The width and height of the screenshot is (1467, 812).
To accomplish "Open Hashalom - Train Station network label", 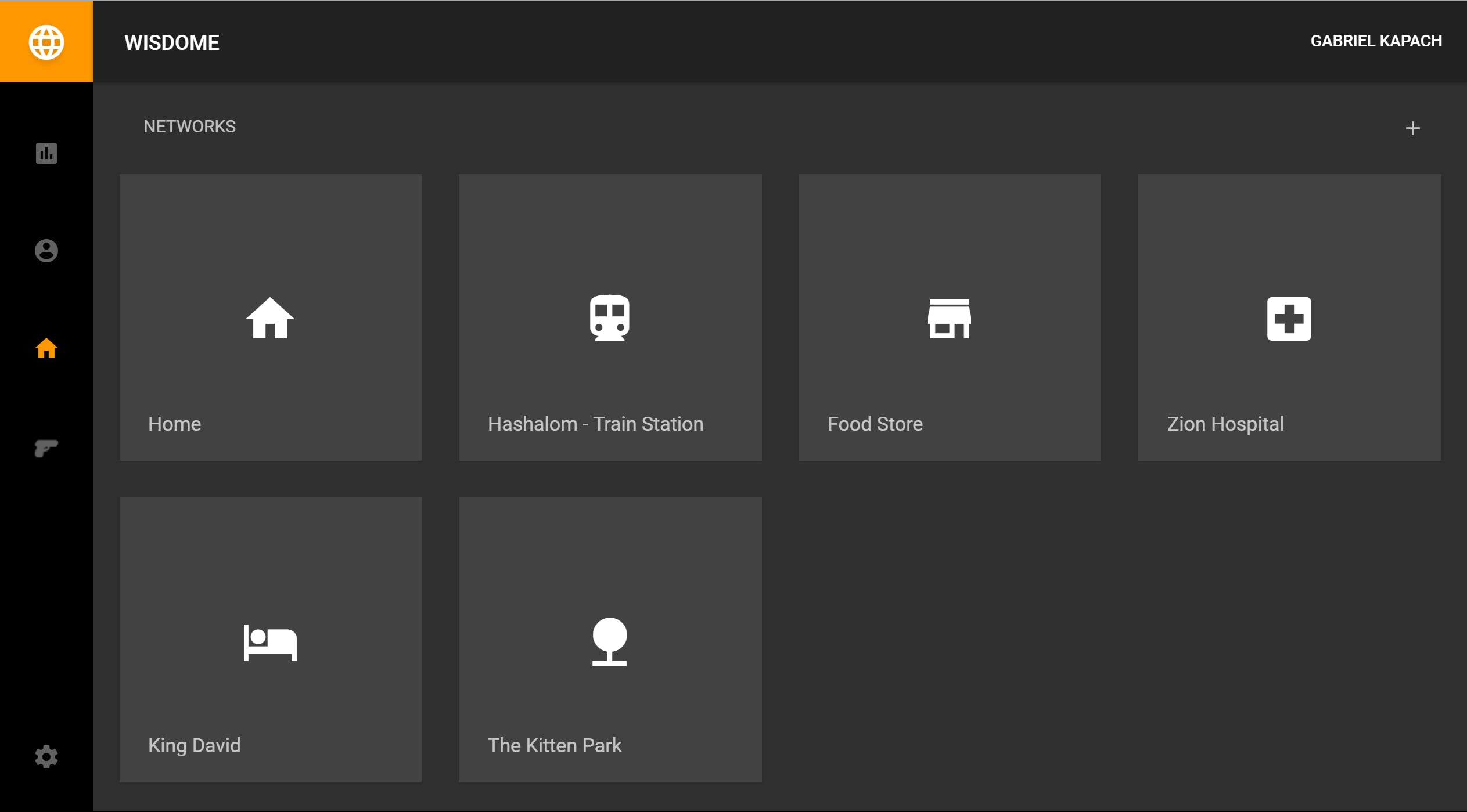I will [595, 424].
